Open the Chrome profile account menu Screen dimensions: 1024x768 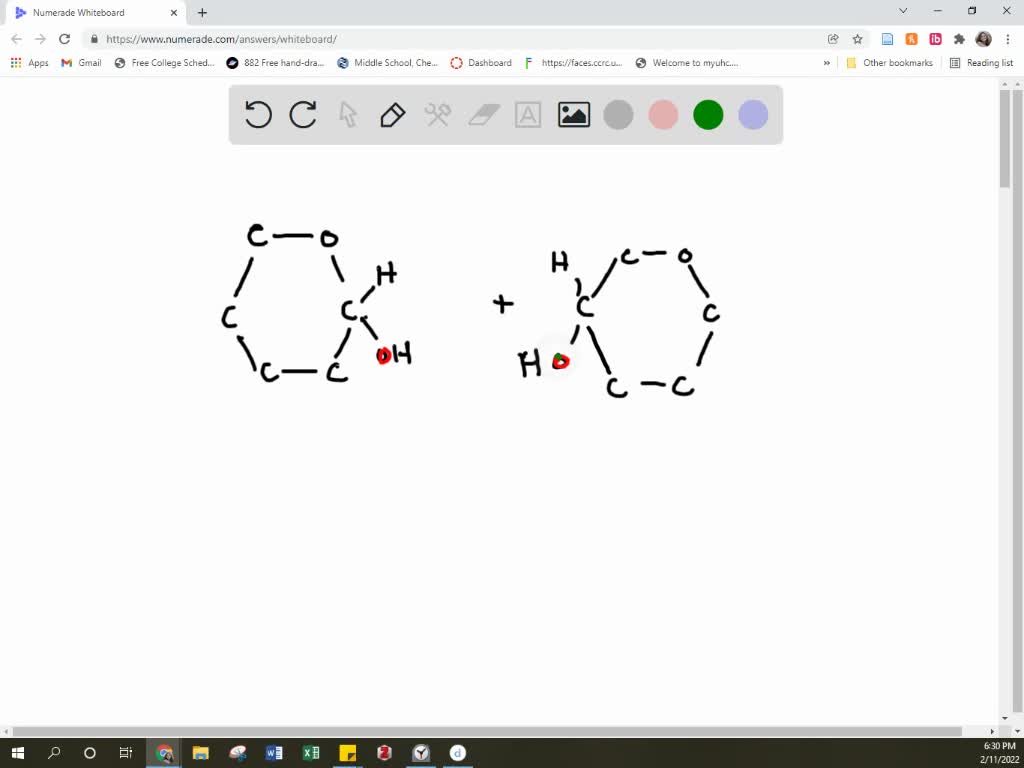pos(982,39)
